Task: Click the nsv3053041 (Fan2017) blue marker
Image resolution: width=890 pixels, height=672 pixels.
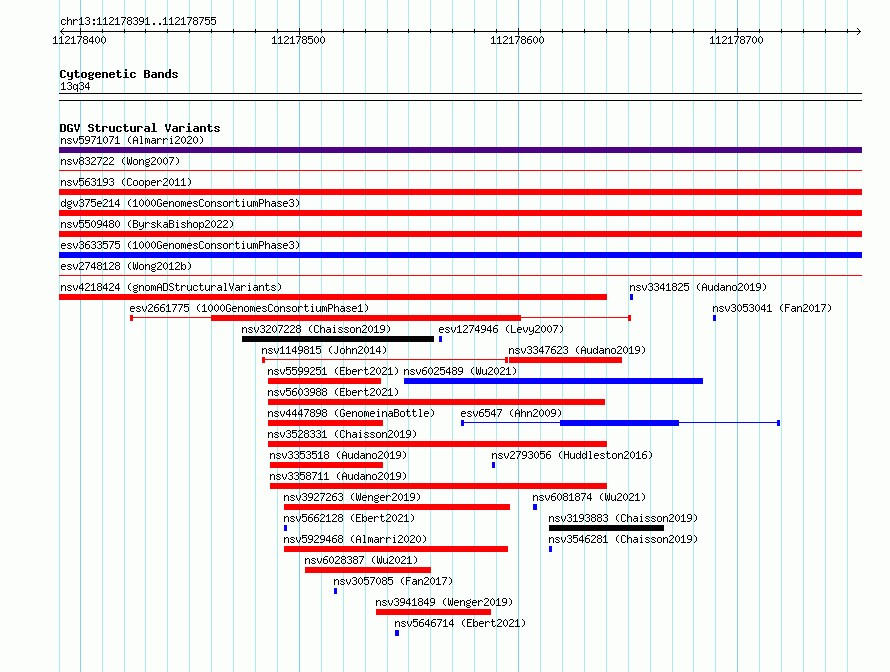Action: tap(714, 318)
